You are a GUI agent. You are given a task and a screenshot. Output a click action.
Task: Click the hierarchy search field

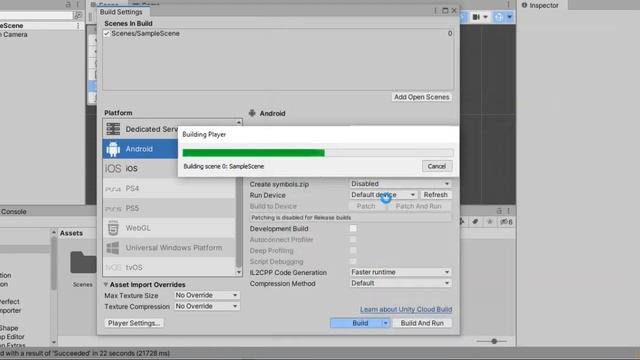point(36,16)
